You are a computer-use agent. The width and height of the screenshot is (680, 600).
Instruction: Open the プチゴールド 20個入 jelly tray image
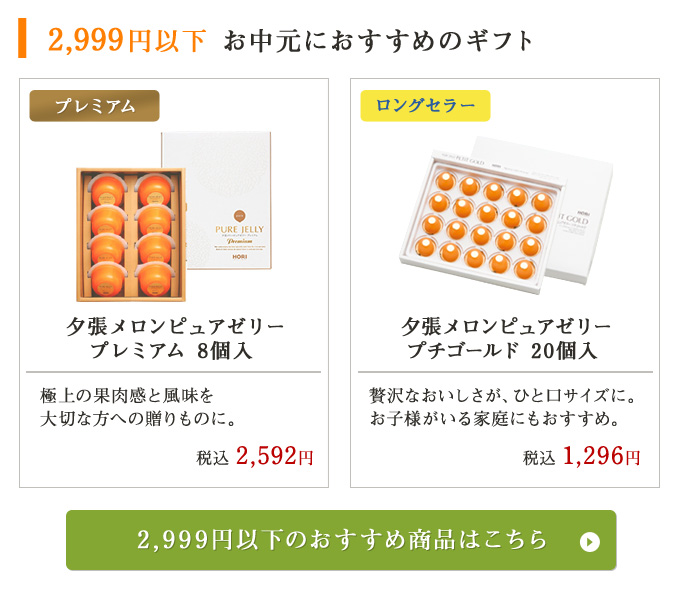click(x=506, y=215)
